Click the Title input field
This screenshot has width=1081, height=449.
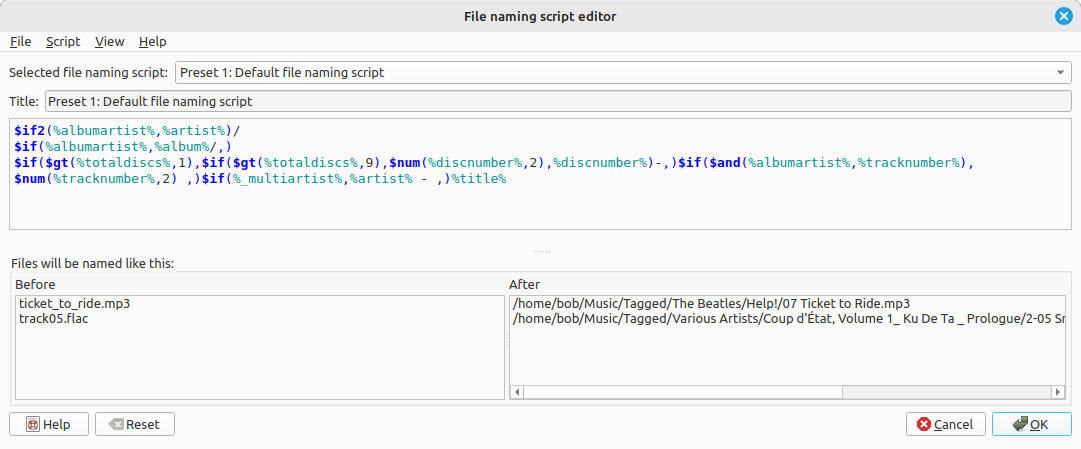tap(558, 102)
